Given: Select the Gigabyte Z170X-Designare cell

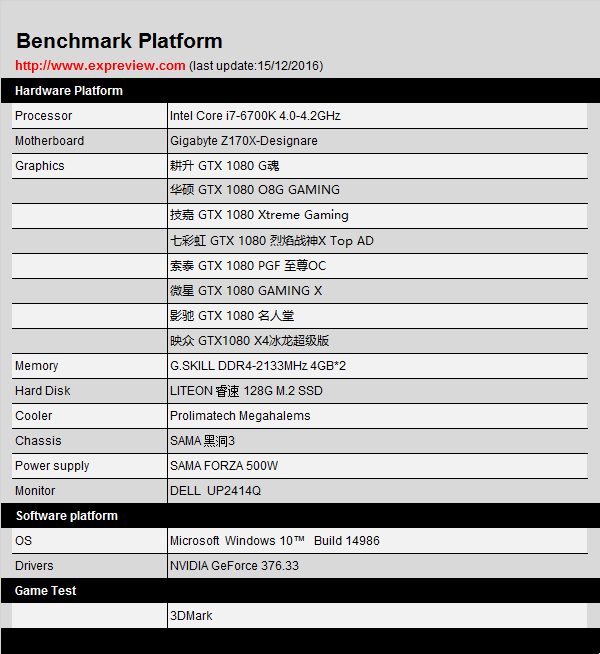Looking at the screenshot, I should pos(377,141).
